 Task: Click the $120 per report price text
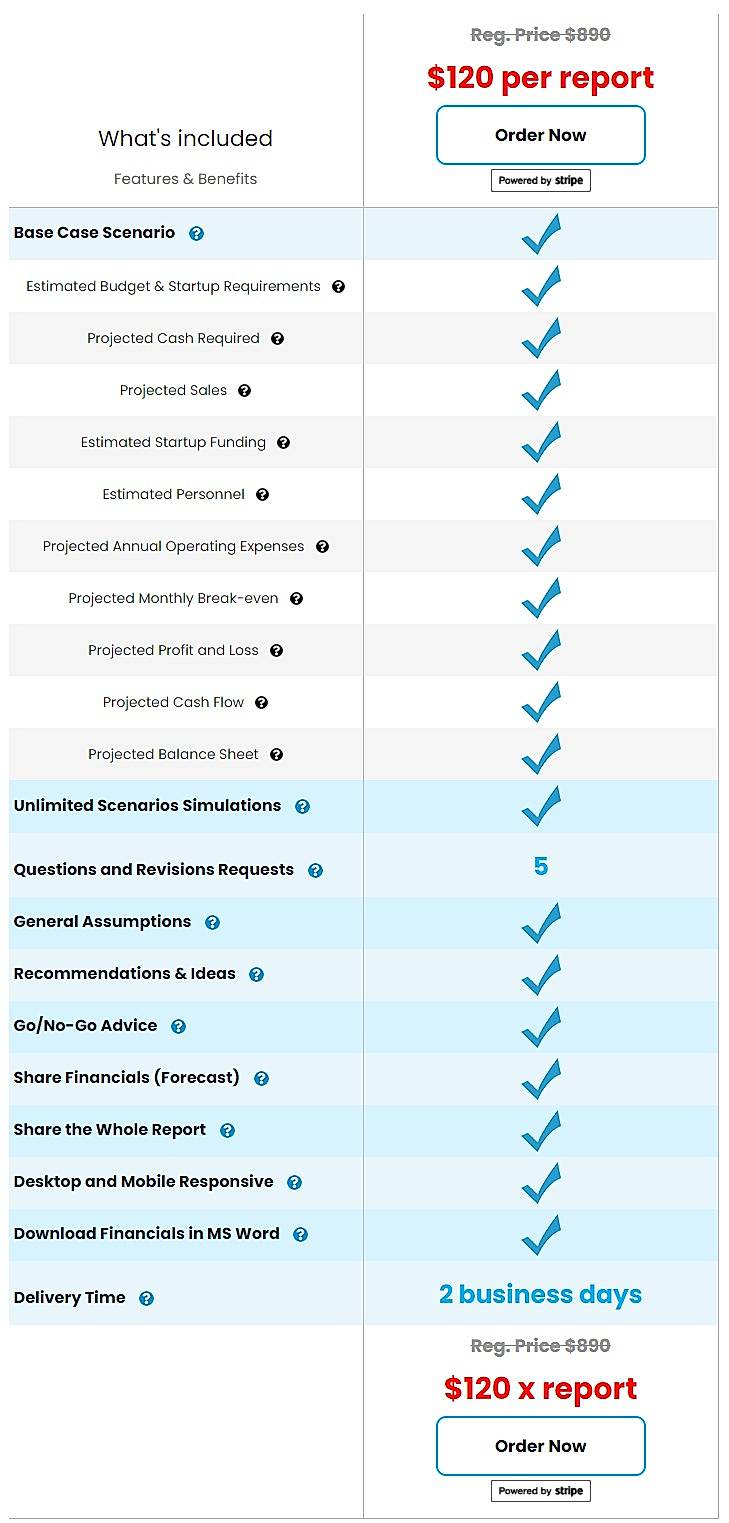tap(541, 77)
